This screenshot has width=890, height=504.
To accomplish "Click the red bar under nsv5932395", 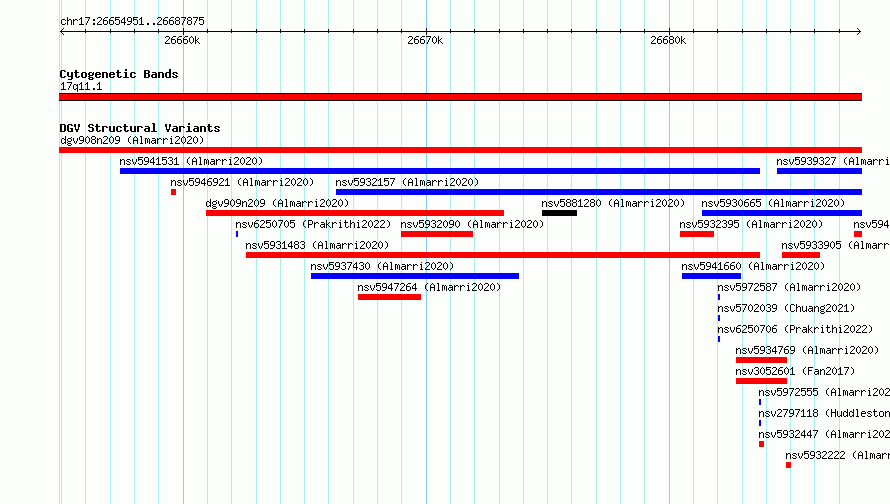I will pos(697,234).
